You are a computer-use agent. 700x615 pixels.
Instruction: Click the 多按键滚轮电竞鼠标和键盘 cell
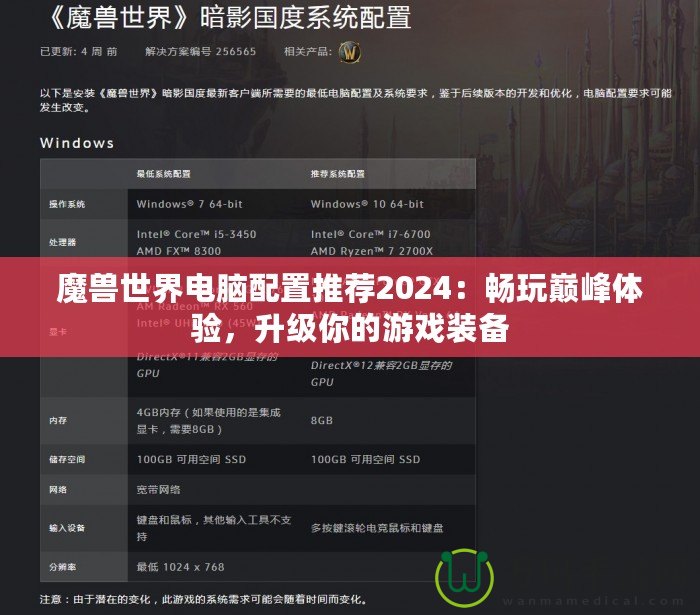coord(377,528)
